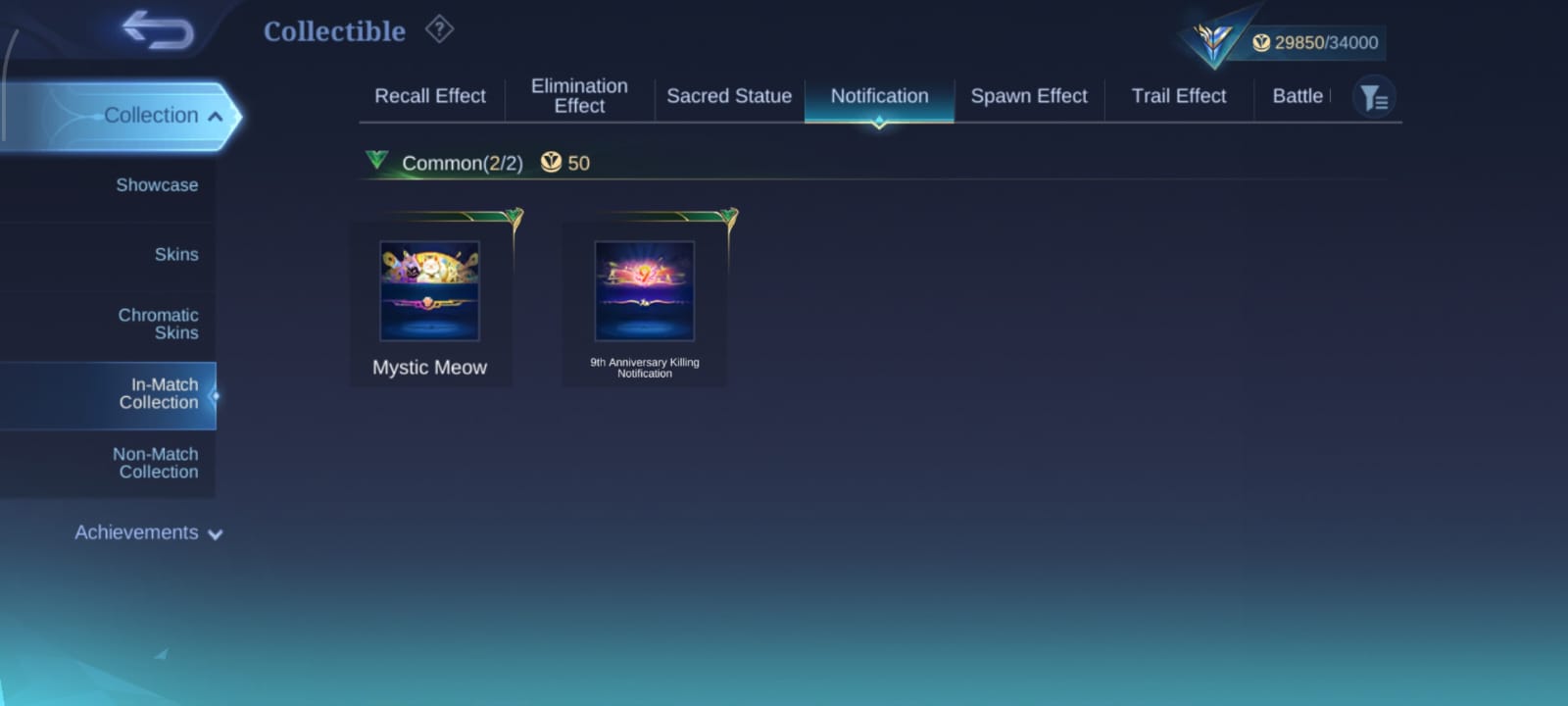The width and height of the screenshot is (1568, 706).
Task: Open Chromatic Skins in the sidebar
Action: tap(158, 324)
